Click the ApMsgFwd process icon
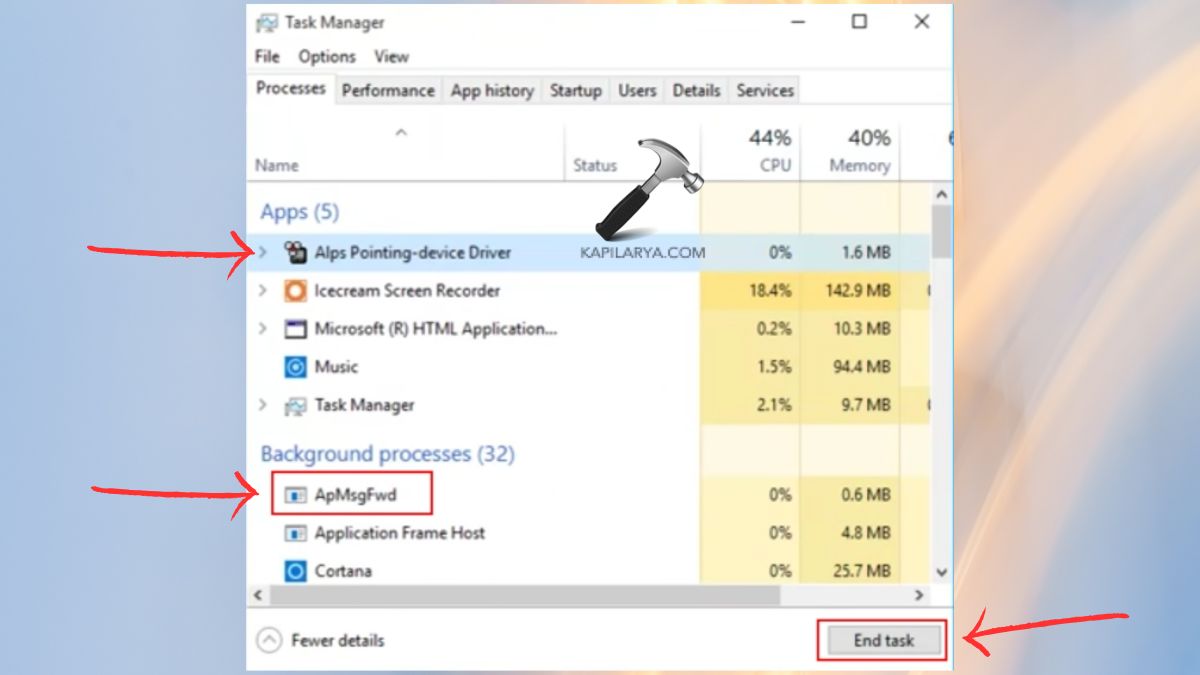Viewport: 1200px width, 675px height. (295, 494)
